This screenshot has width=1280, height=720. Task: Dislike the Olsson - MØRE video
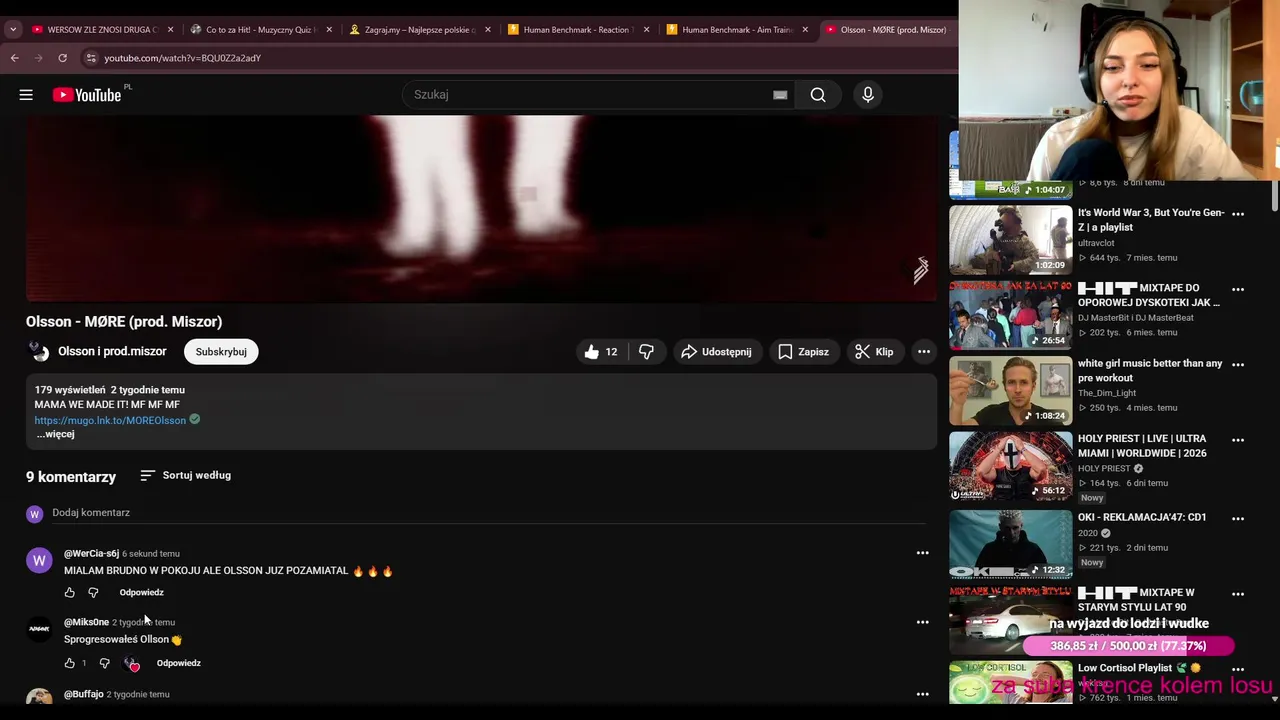pyautogui.click(x=646, y=352)
